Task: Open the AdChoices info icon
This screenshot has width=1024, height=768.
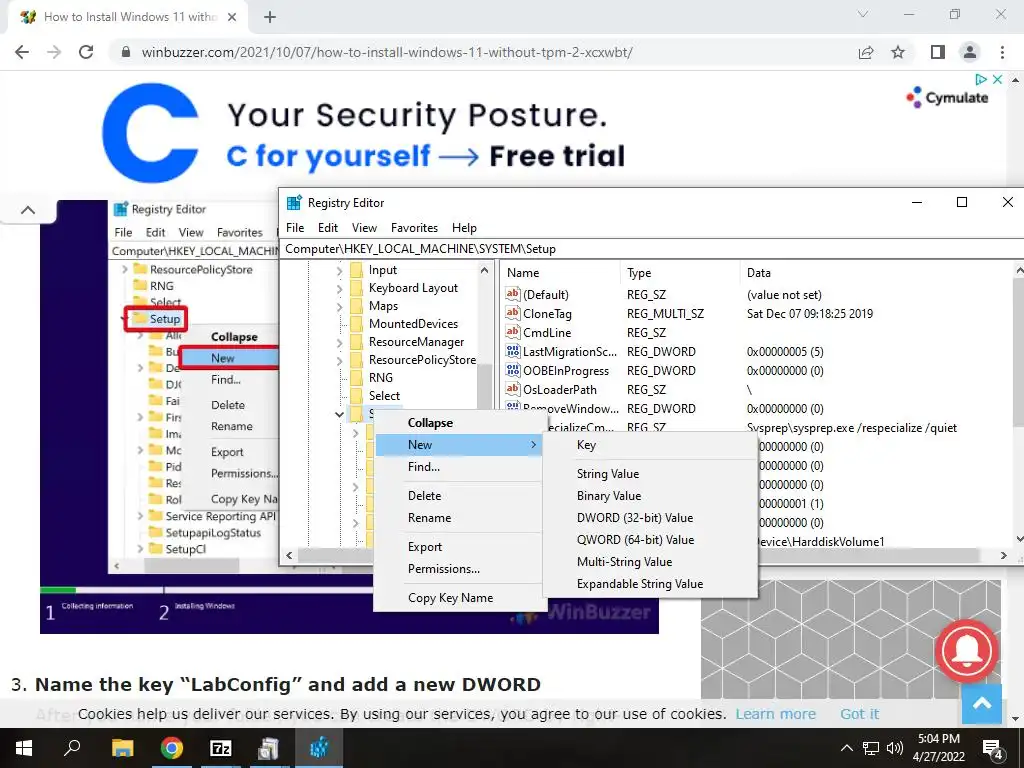Action: [980, 79]
